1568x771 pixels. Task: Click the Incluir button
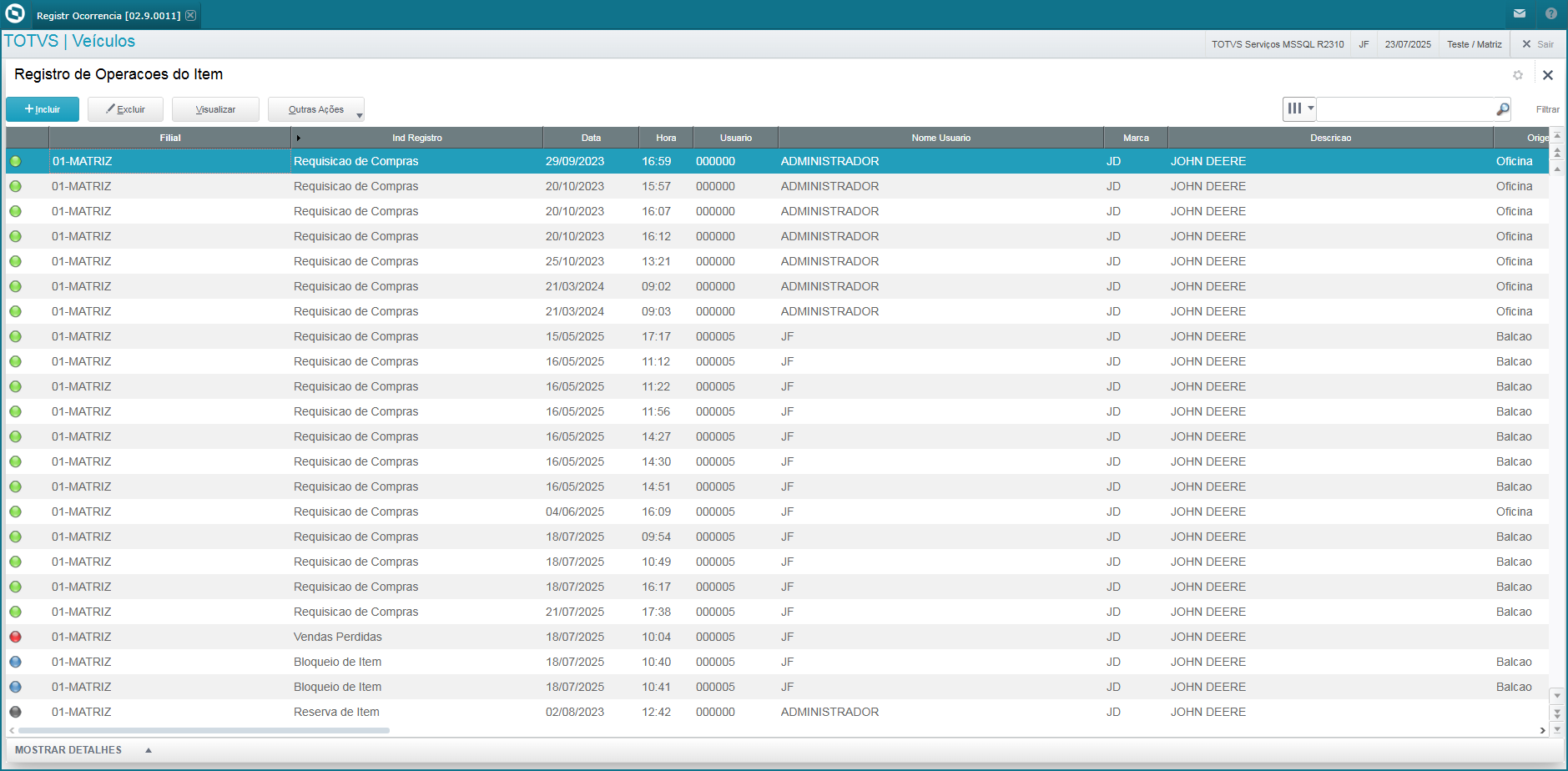(x=43, y=109)
